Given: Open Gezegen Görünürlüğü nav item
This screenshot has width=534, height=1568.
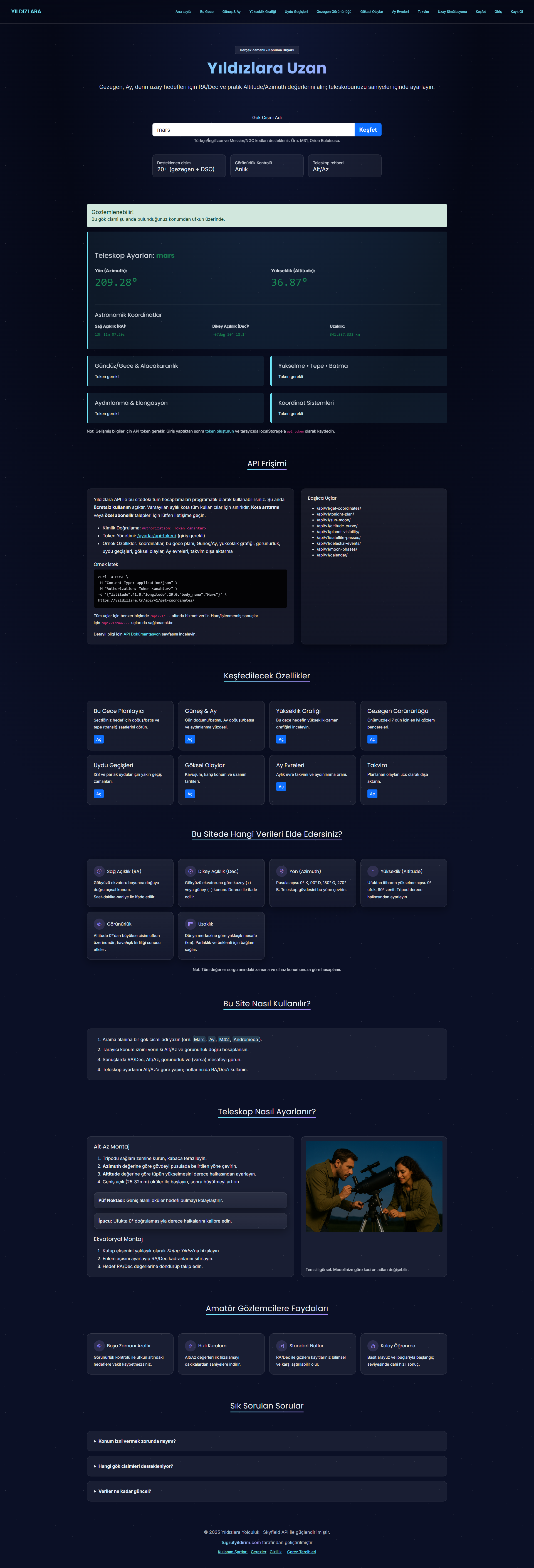Looking at the screenshot, I should click(x=334, y=12).
